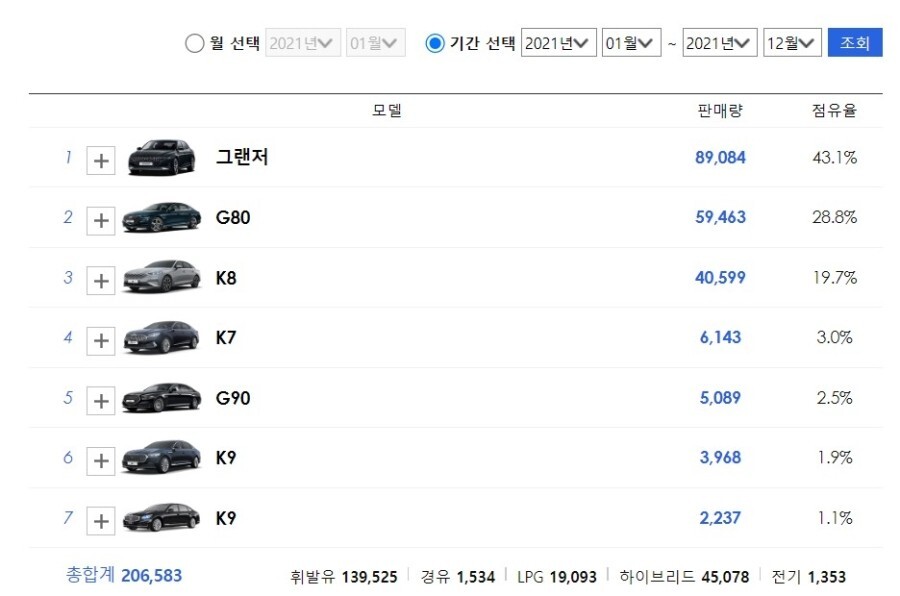
Task: Click the 모델 column header
Action: [x=387, y=110]
